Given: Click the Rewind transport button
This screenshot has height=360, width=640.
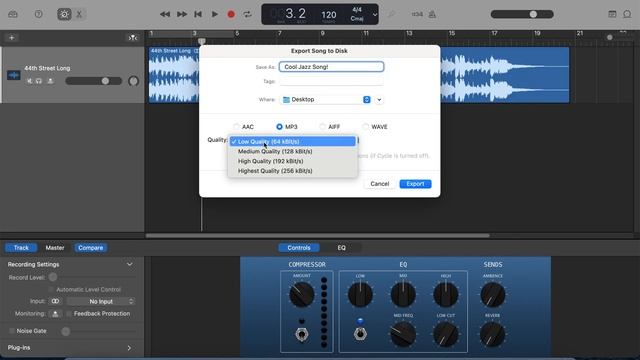Looking at the screenshot, I should pyautogui.click(x=165, y=14).
